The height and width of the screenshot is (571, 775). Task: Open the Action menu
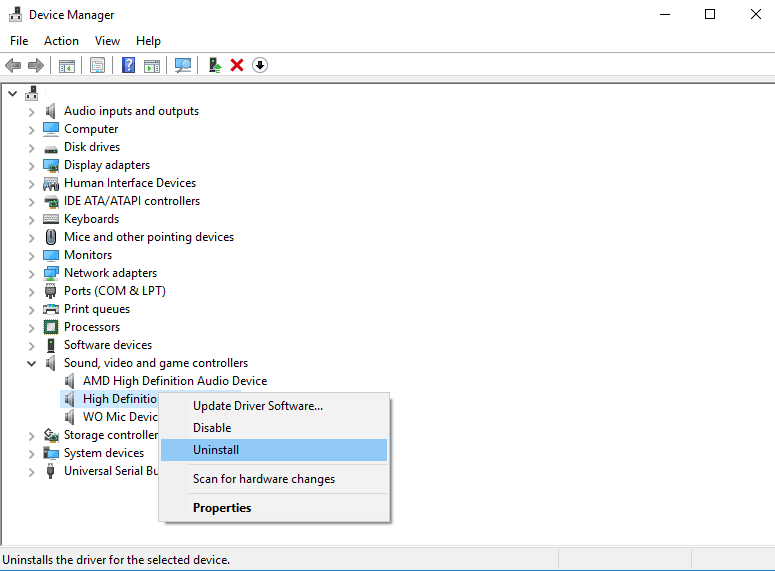click(61, 41)
